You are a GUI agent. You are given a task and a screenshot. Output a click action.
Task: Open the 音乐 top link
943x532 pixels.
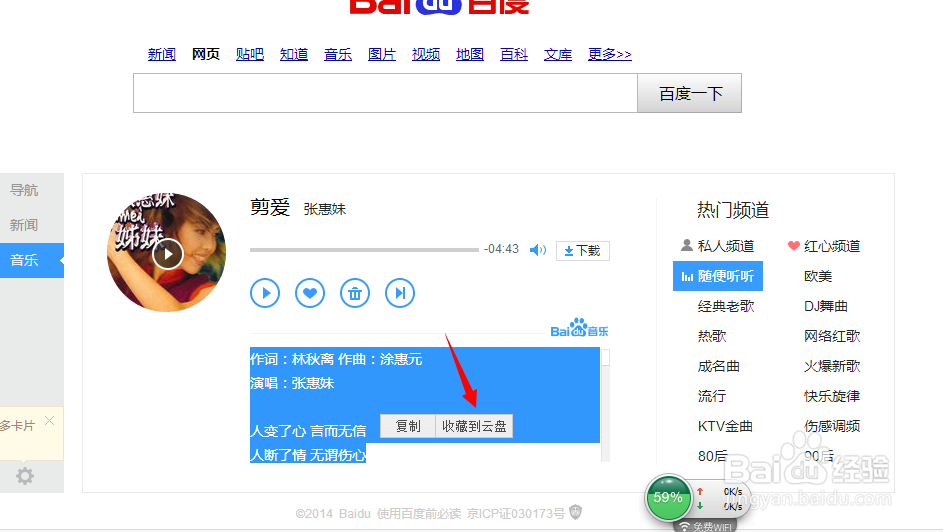337,54
